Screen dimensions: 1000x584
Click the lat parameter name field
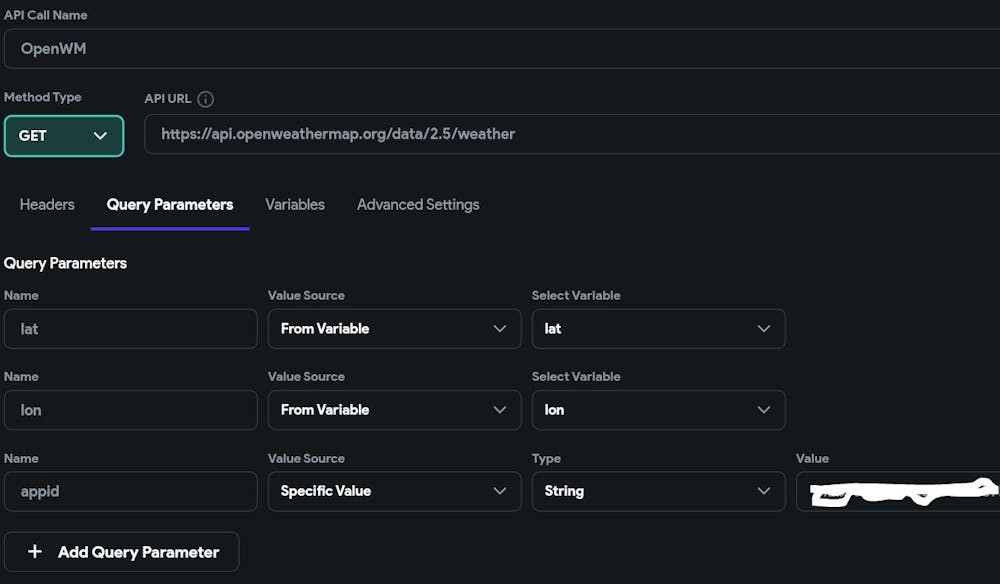[130, 328]
